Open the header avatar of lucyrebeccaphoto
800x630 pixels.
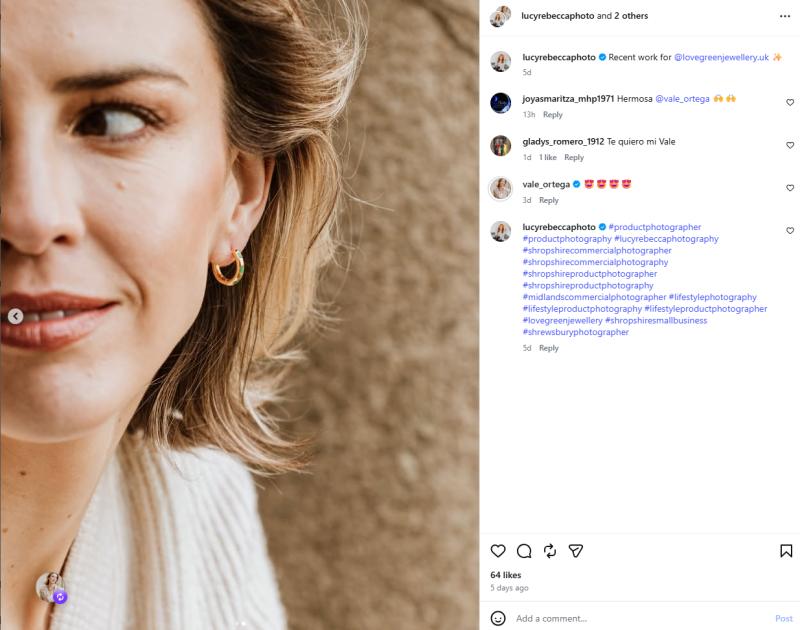pos(499,17)
